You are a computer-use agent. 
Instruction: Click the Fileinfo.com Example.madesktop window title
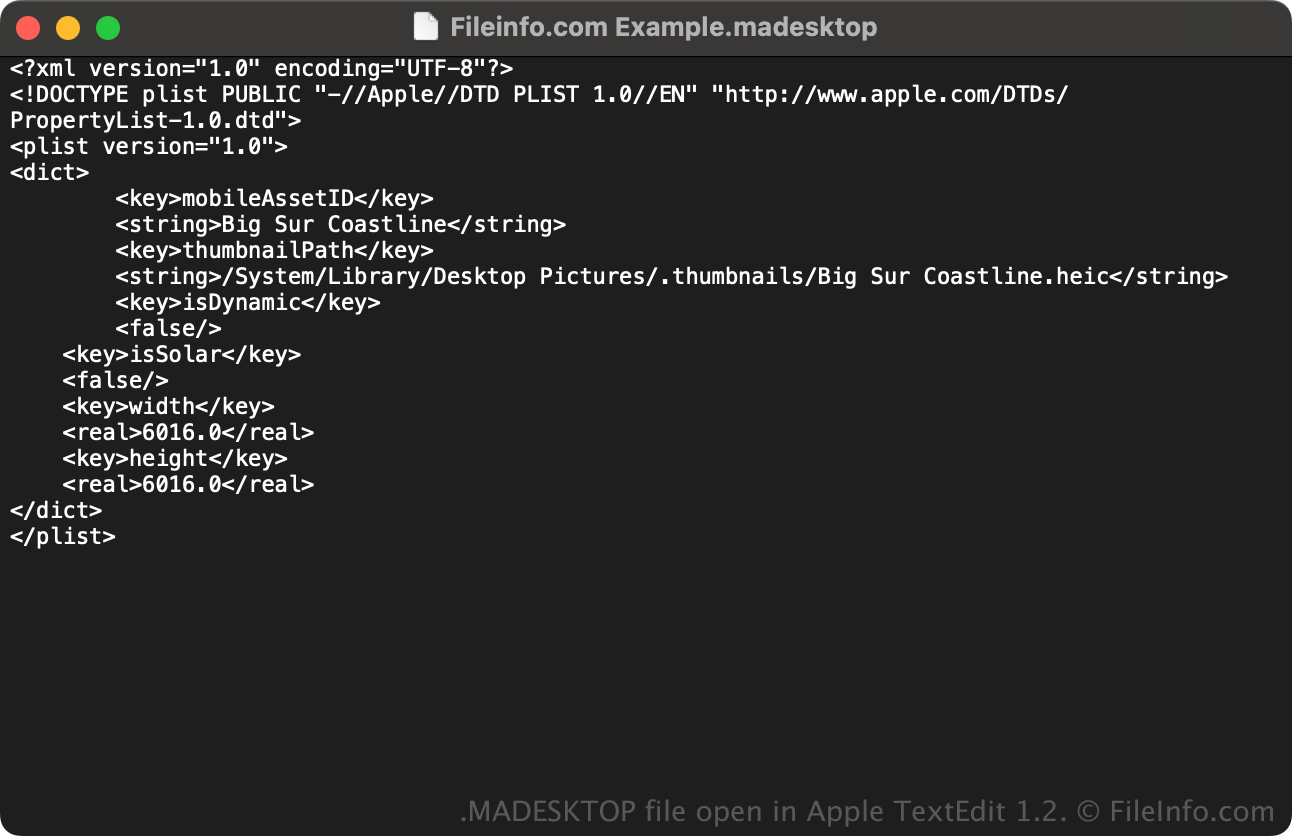pos(663,27)
